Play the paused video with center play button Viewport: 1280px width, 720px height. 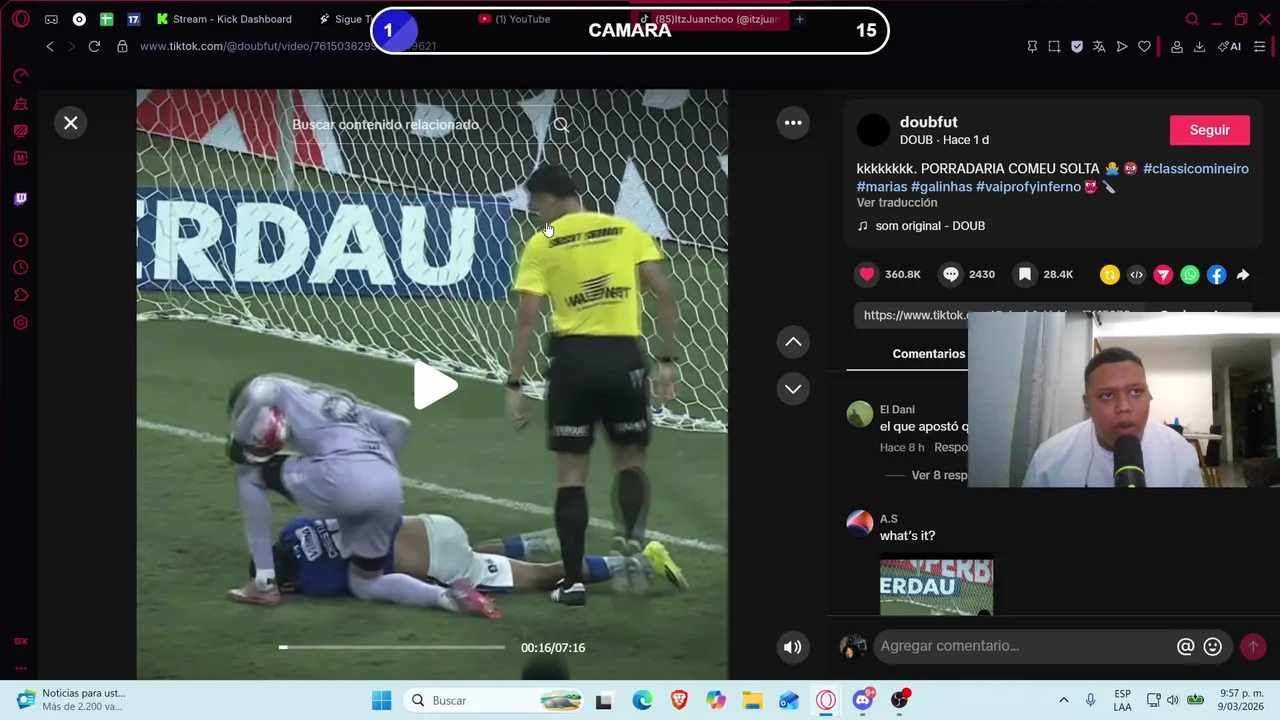point(435,386)
